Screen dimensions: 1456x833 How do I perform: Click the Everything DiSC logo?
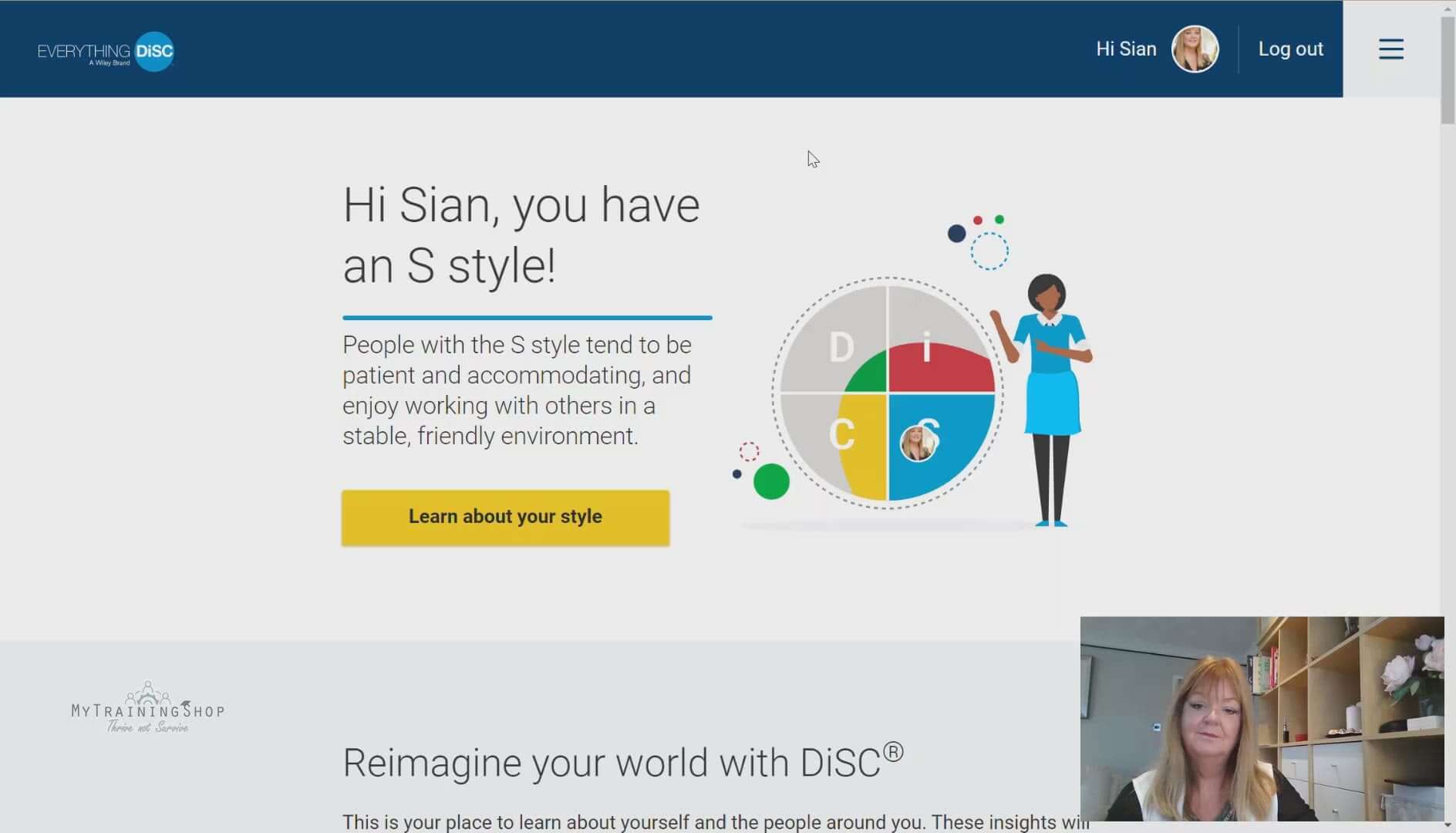pos(106,51)
